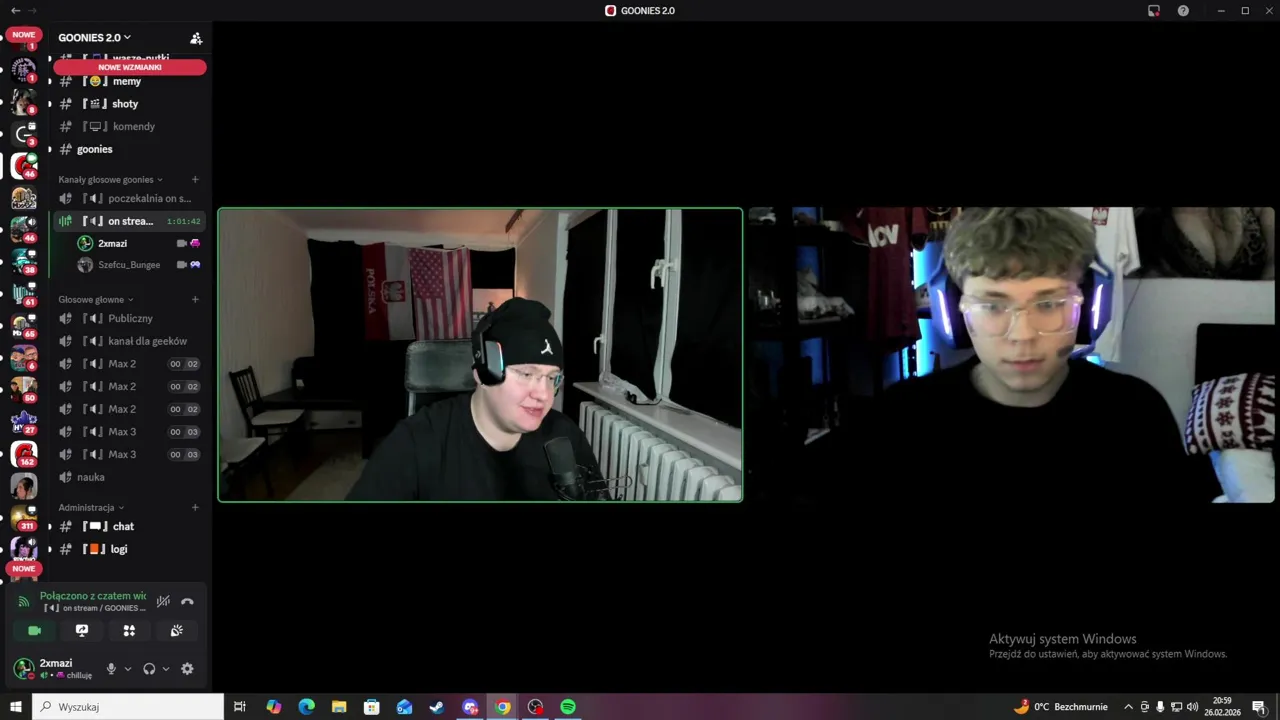Select the second participant's webcam tile
Screen dimensions: 1280x720
[1011, 355]
